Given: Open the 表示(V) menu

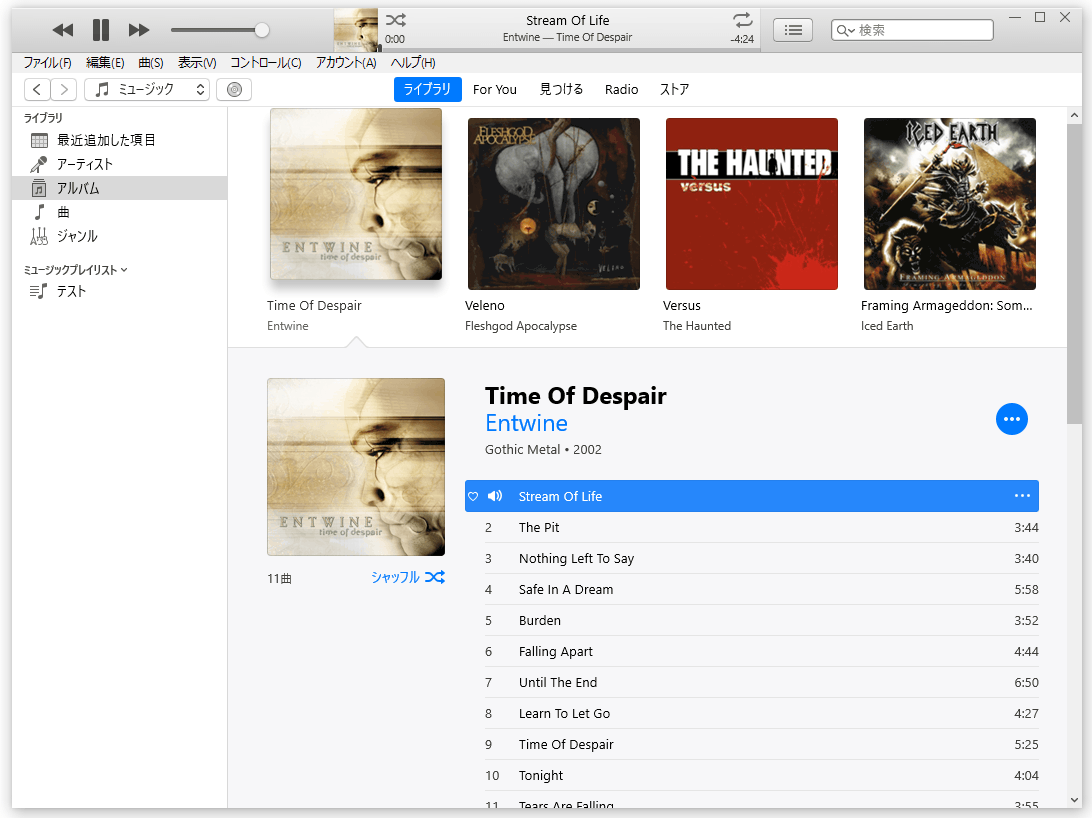Looking at the screenshot, I should pyautogui.click(x=197, y=63).
